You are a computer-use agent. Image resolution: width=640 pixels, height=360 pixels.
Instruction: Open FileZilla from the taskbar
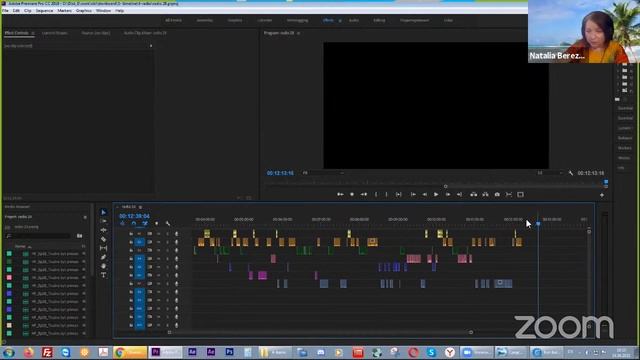(47, 352)
